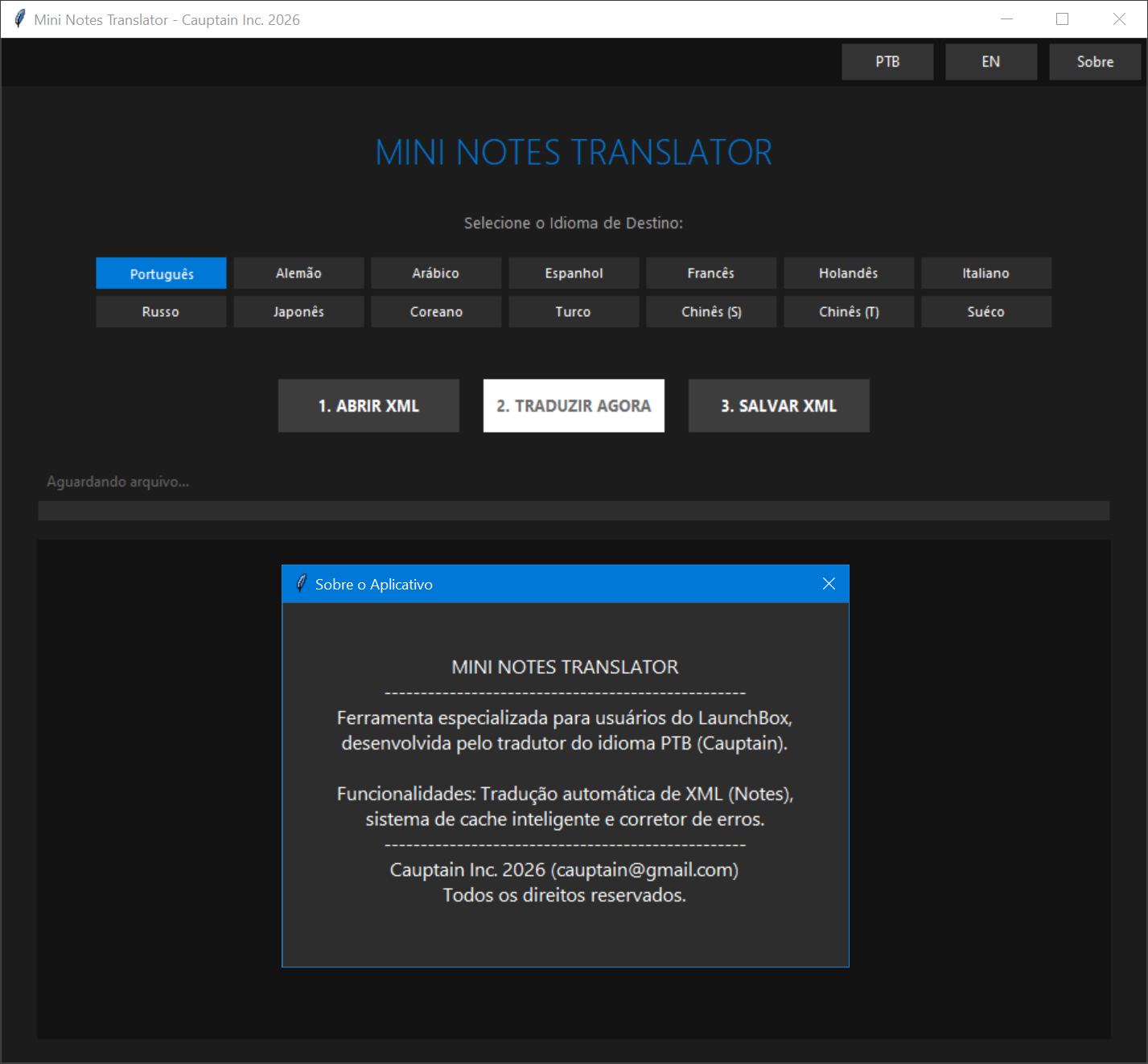This screenshot has width=1148, height=1064.
Task: Click the 1. ABRIR XML button
Action: [368, 406]
